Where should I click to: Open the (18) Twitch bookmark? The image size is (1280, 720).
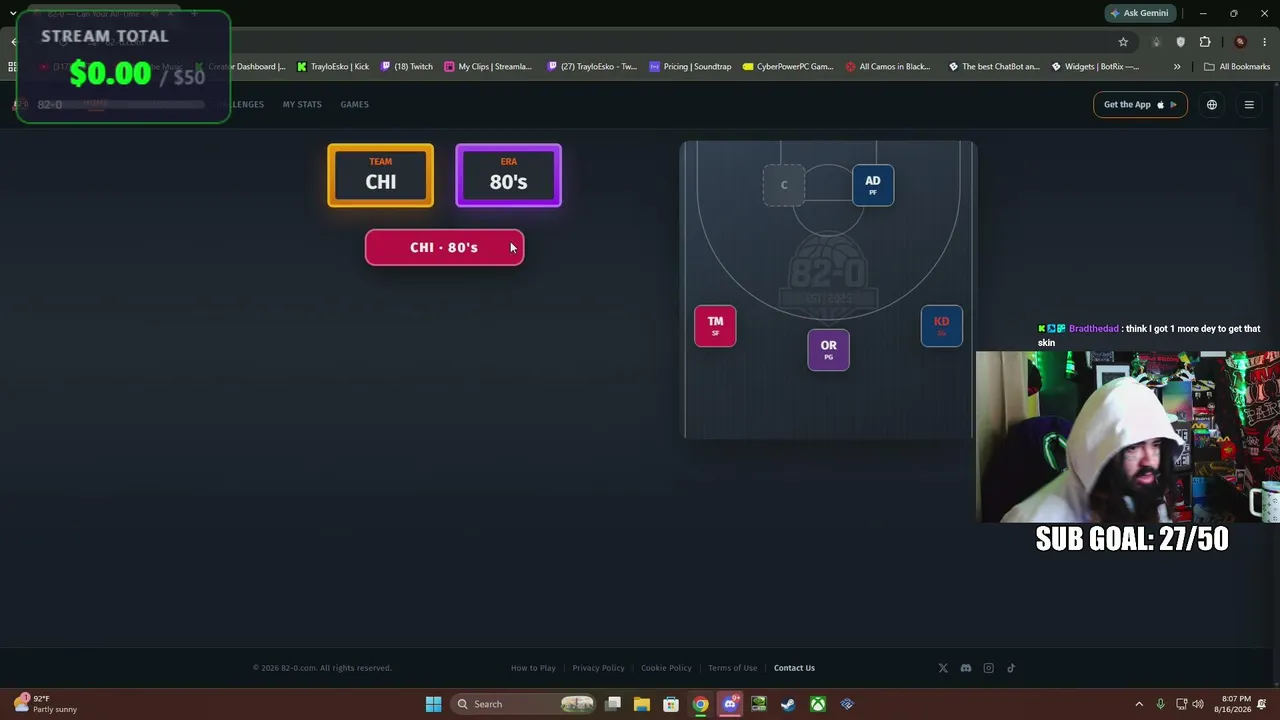(407, 67)
